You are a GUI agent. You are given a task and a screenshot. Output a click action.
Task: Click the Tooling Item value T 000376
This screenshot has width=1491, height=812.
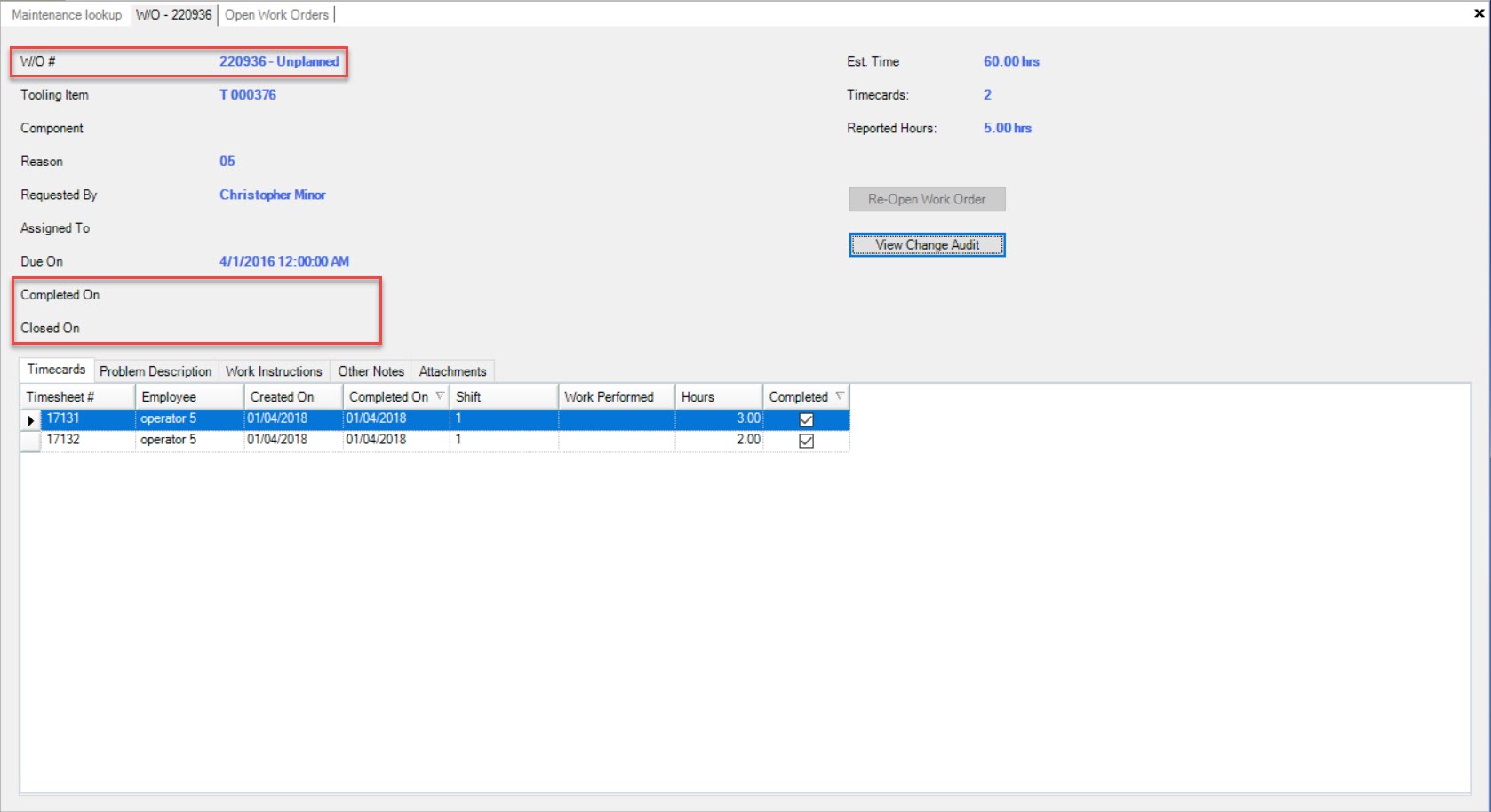coord(248,94)
